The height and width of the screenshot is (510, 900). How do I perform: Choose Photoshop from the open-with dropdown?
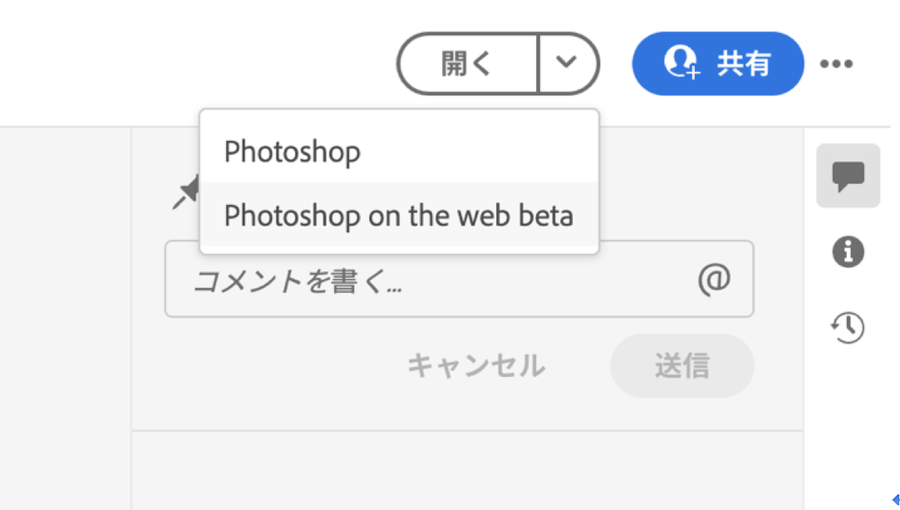tap(292, 152)
